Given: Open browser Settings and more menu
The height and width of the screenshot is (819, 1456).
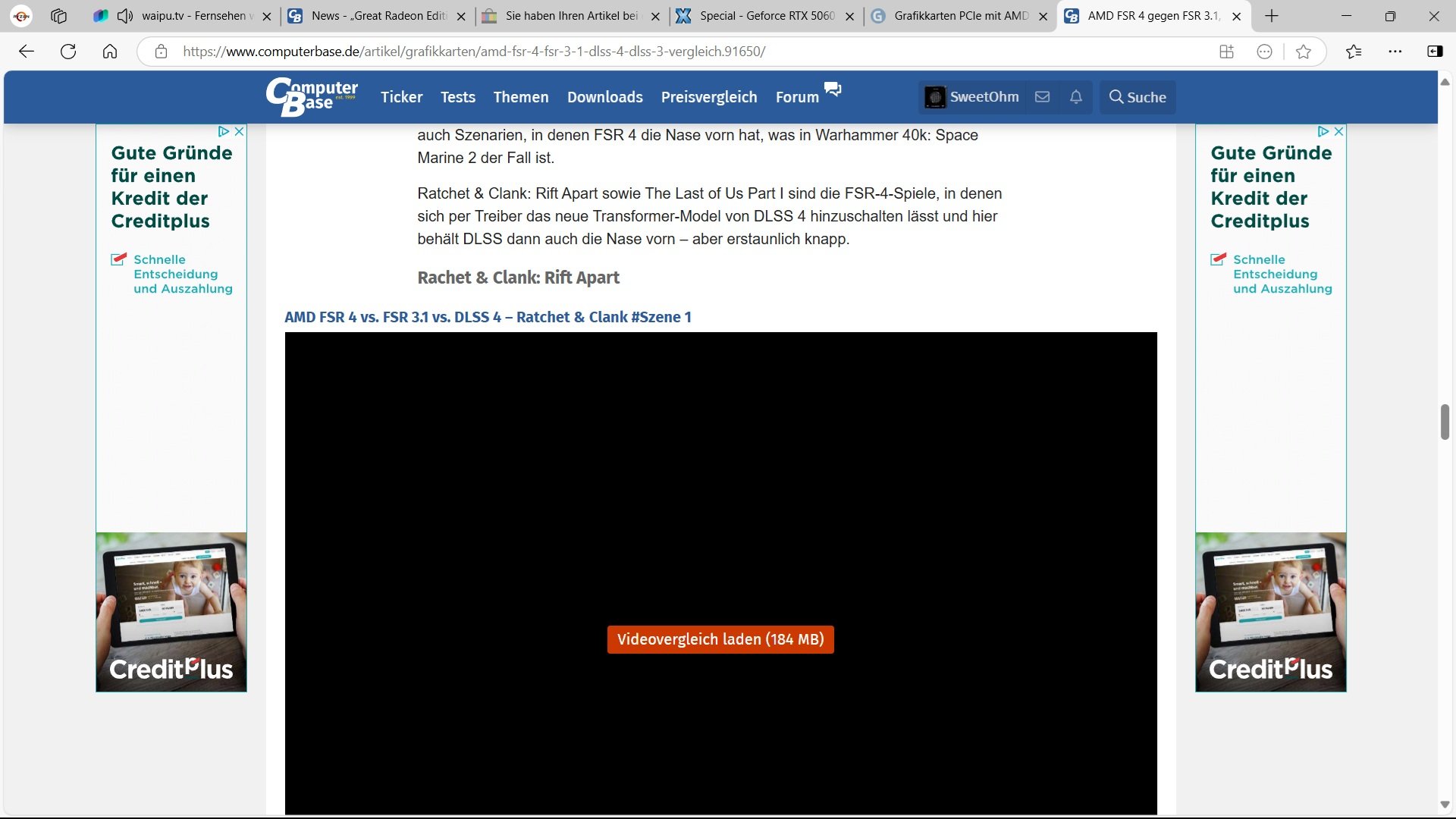Looking at the screenshot, I should coord(1395,52).
